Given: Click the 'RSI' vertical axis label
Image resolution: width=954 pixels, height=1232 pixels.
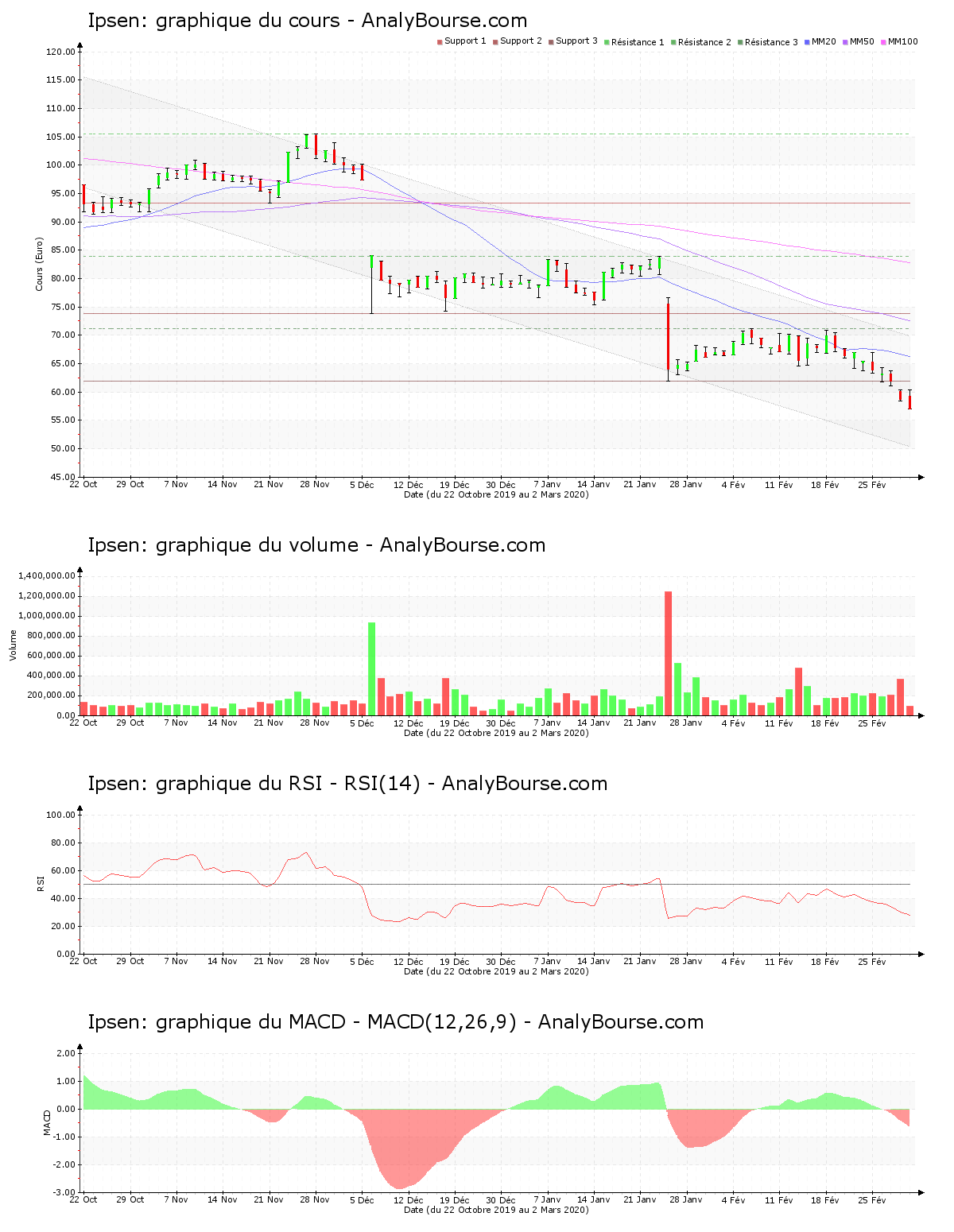Looking at the screenshot, I should pyautogui.click(x=40, y=883).
